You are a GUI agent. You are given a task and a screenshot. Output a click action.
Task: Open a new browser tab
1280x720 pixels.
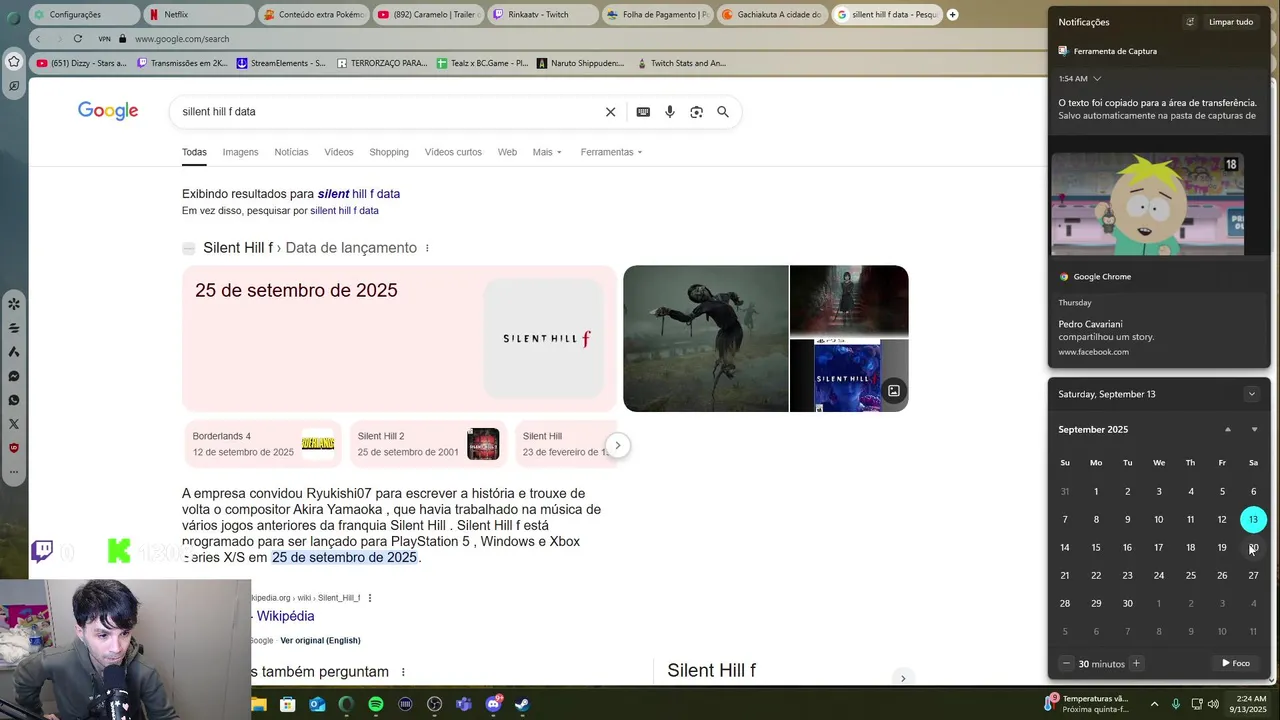coord(952,14)
